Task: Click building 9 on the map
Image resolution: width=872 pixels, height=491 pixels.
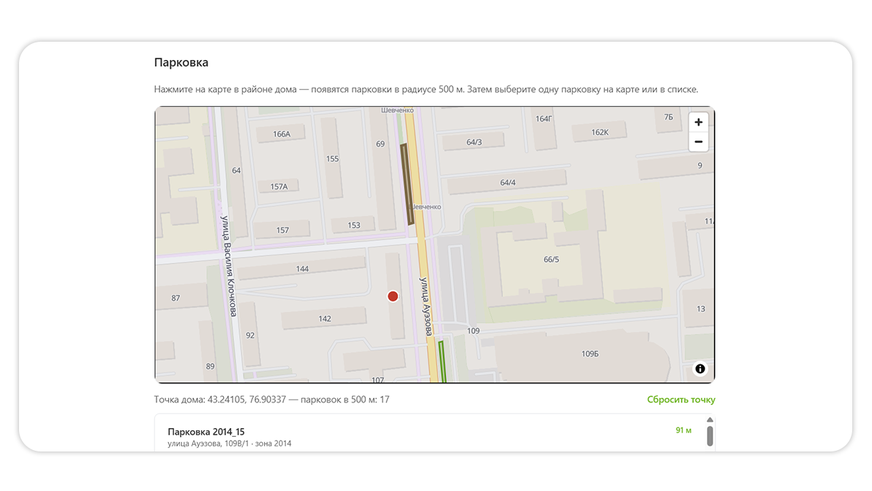Action: point(676,166)
